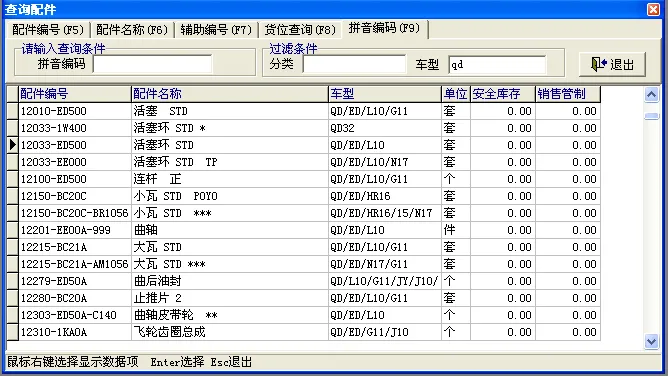Click the 退出 exit button
The image size is (668, 376).
click(612, 64)
